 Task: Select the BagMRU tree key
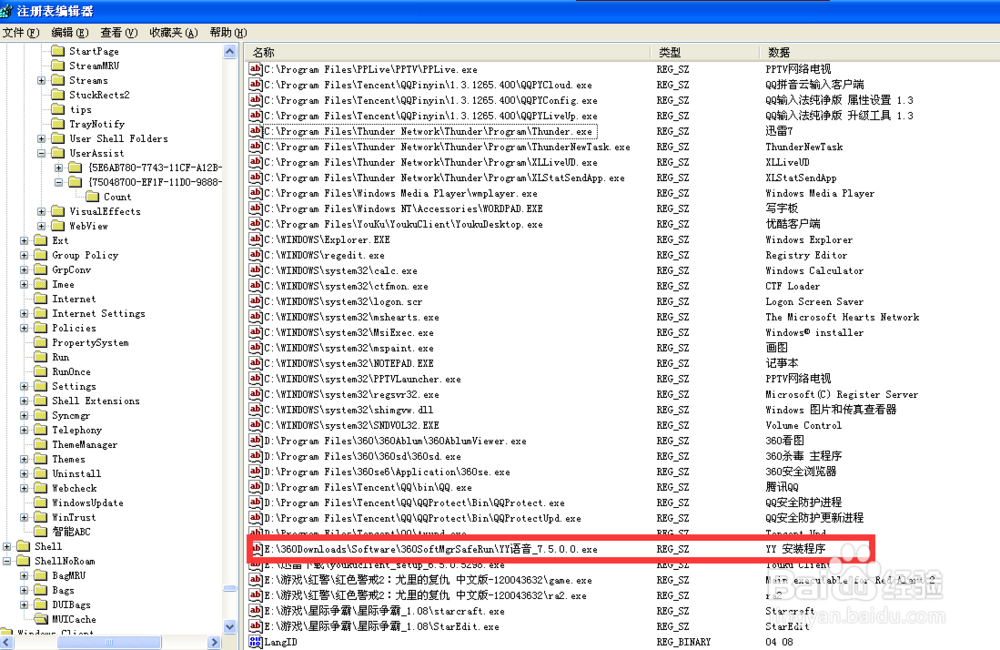69,575
